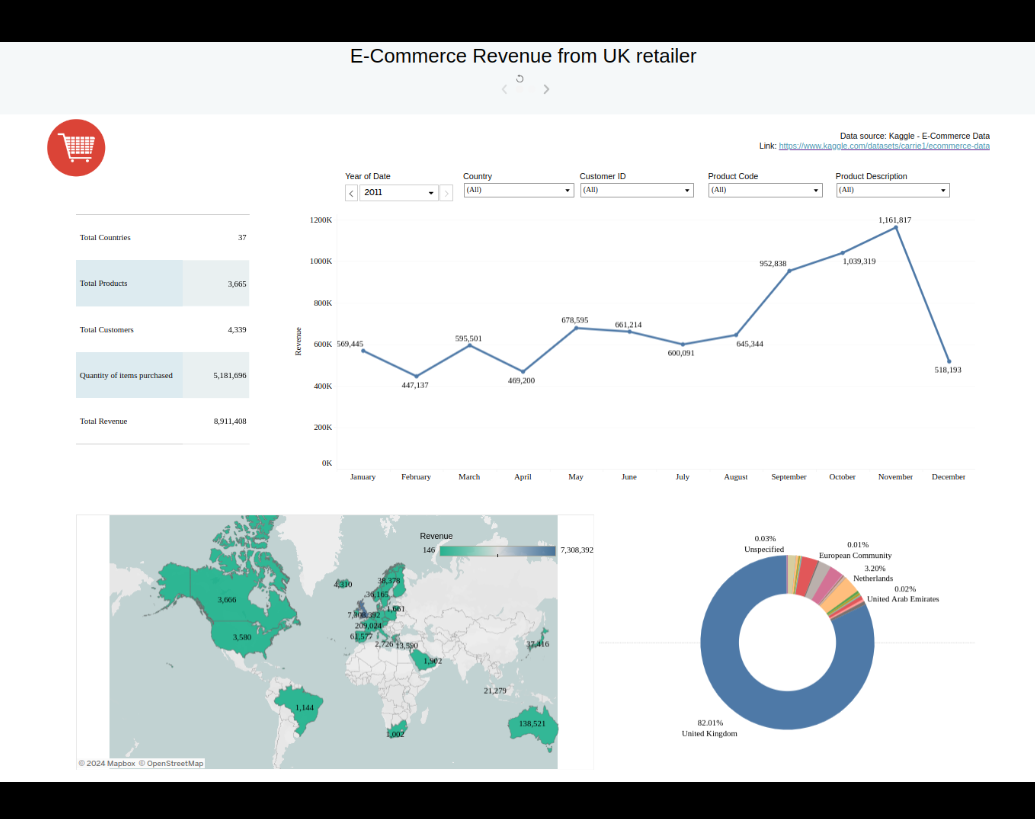The image size is (1035, 819).
Task: Expand the Product Code (All) dropdown
Action: click(816, 190)
